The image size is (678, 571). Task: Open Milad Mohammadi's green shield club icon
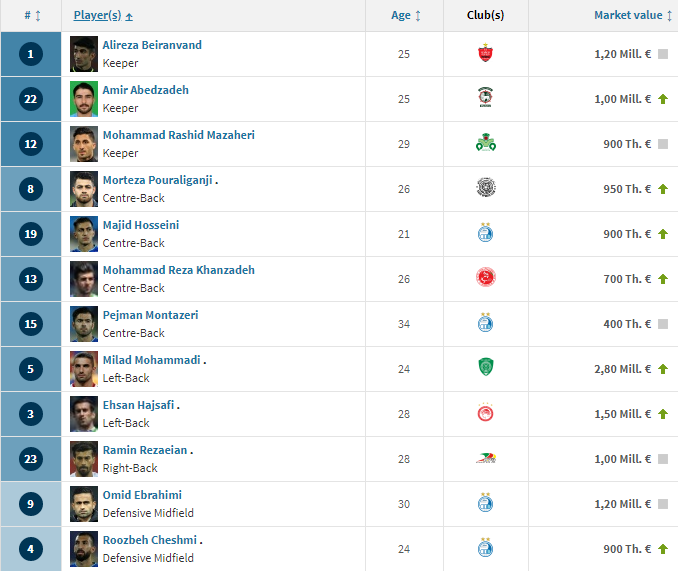coord(486,367)
